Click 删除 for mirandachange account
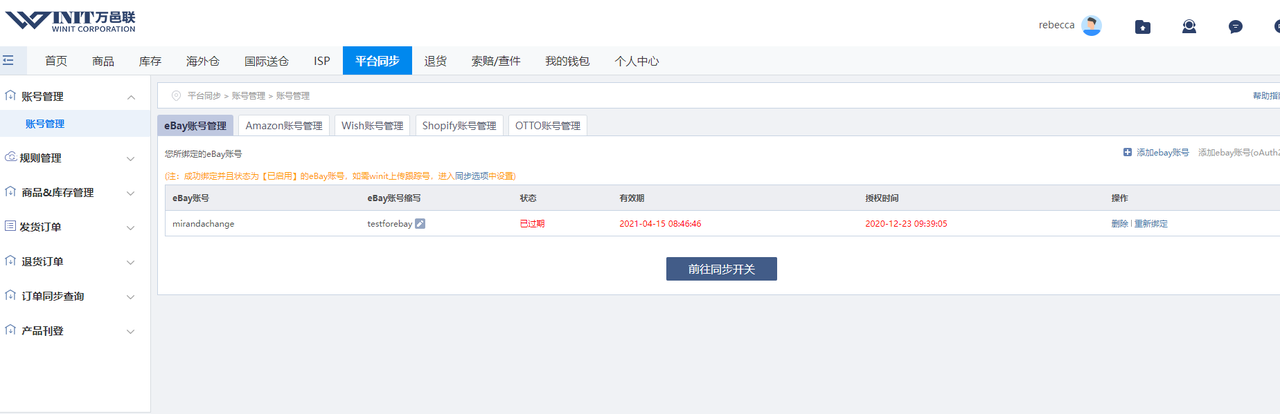 click(x=1120, y=224)
